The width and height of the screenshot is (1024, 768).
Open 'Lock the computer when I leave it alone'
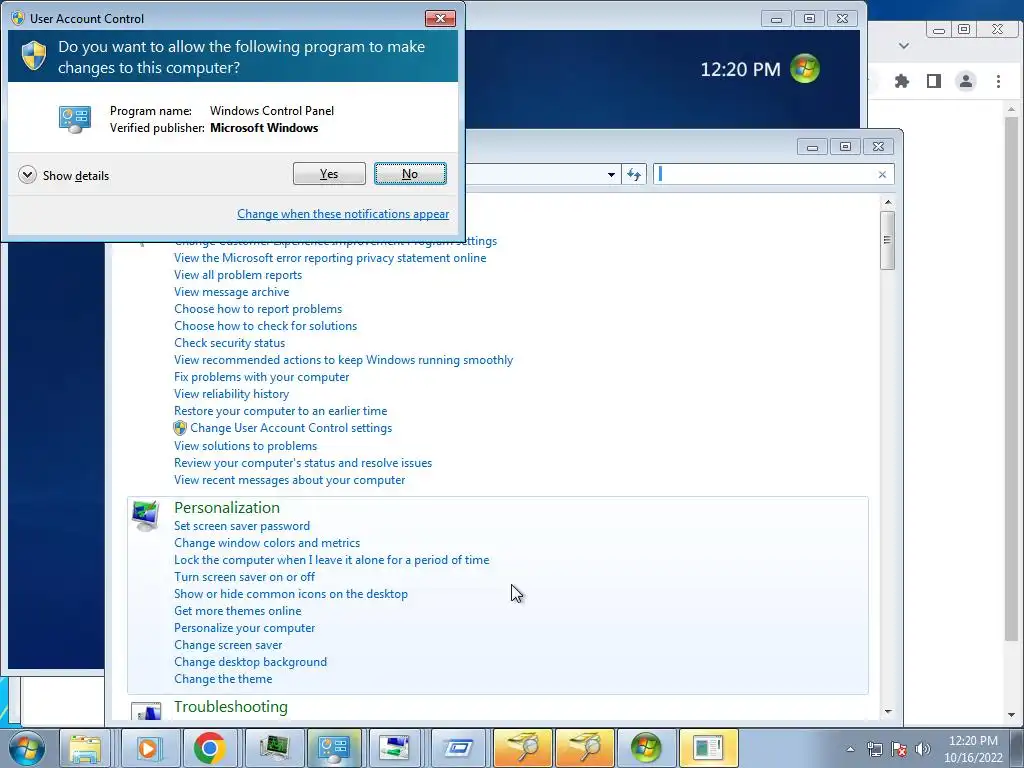tap(331, 560)
